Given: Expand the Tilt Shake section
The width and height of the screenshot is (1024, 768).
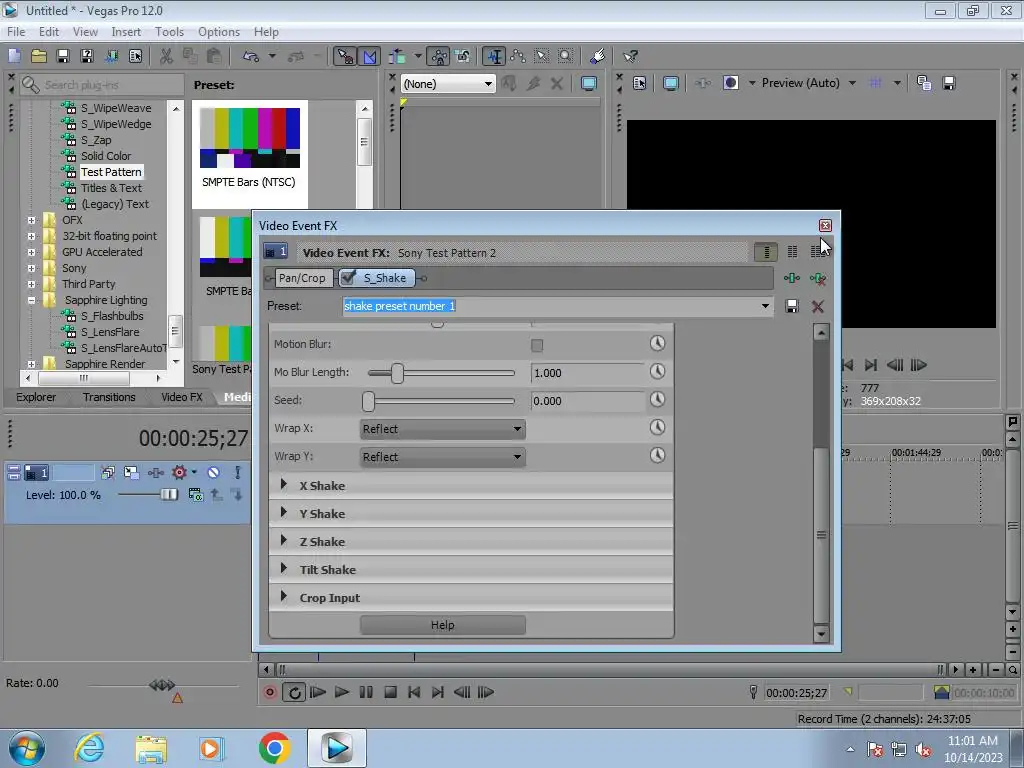Looking at the screenshot, I should click(x=283, y=569).
